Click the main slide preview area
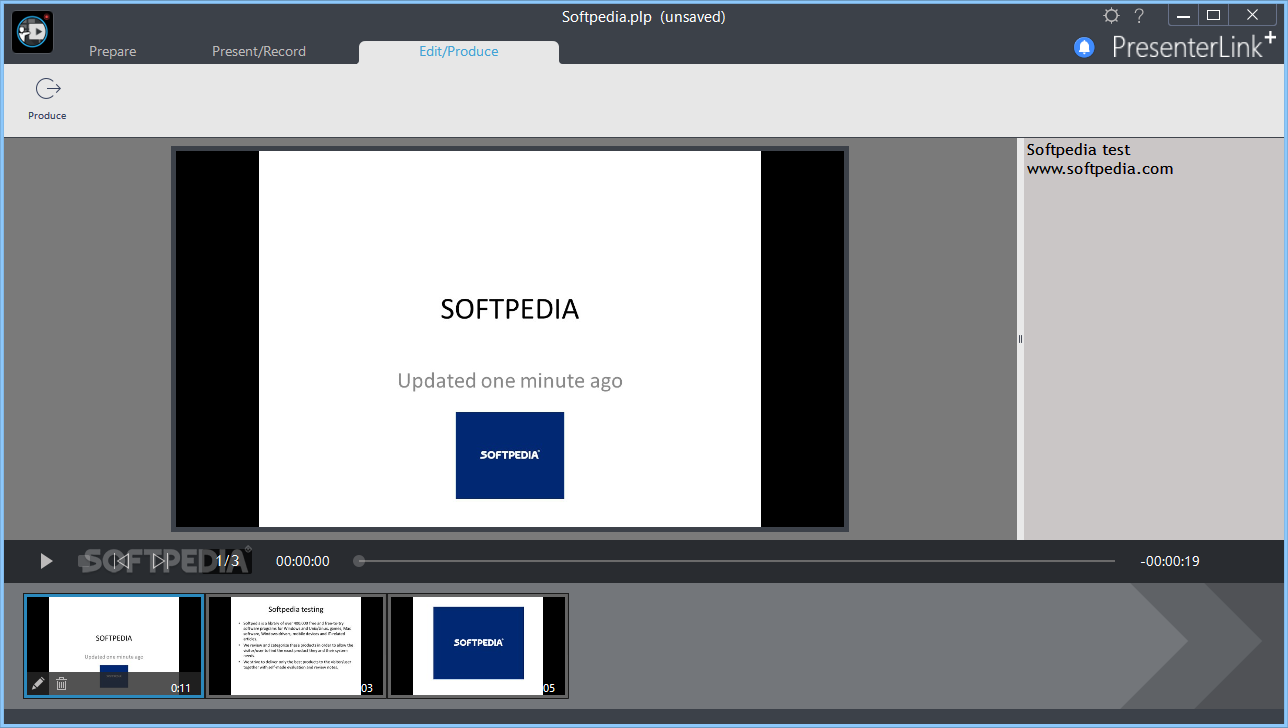 [510, 339]
